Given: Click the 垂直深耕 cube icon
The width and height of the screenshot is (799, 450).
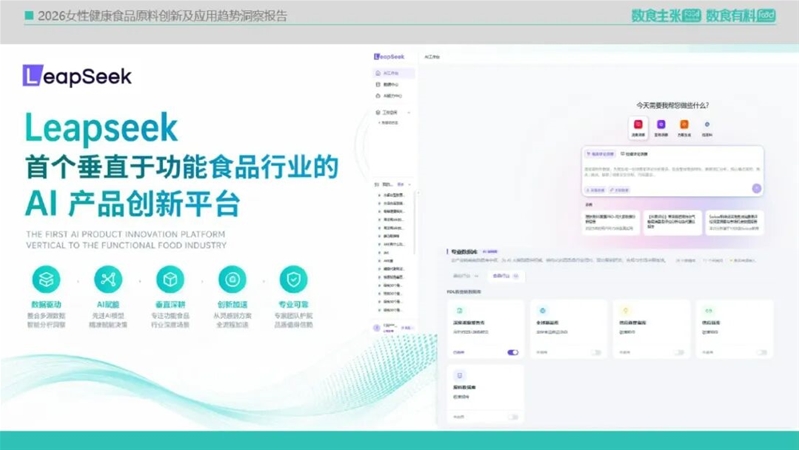Looking at the screenshot, I should 170,280.
